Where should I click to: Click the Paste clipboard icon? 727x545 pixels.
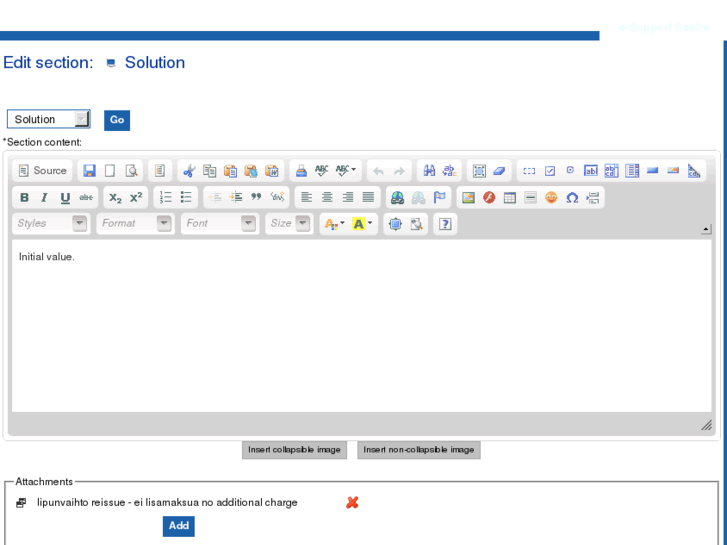[230, 171]
